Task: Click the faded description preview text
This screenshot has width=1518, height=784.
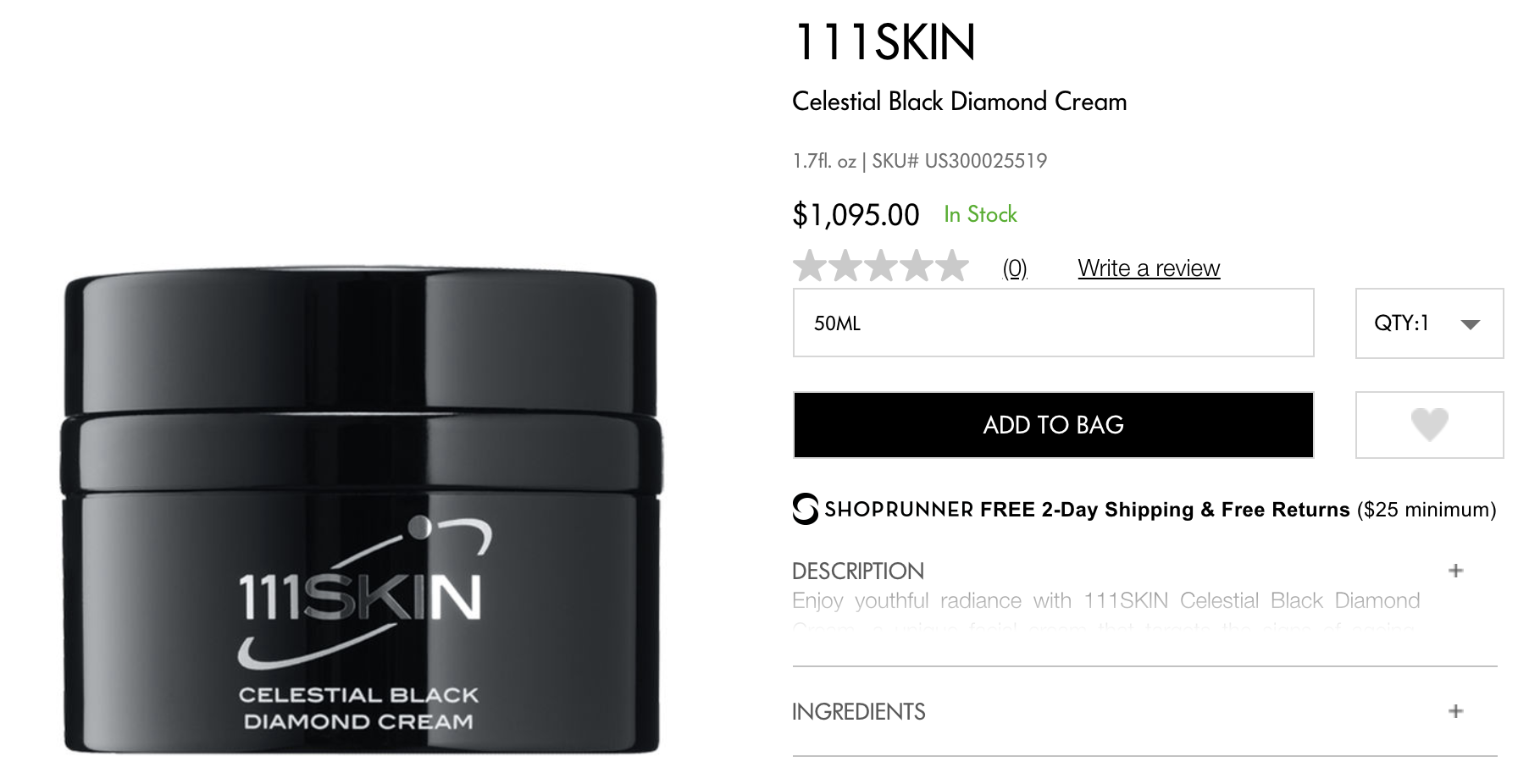Action: tap(1105, 611)
